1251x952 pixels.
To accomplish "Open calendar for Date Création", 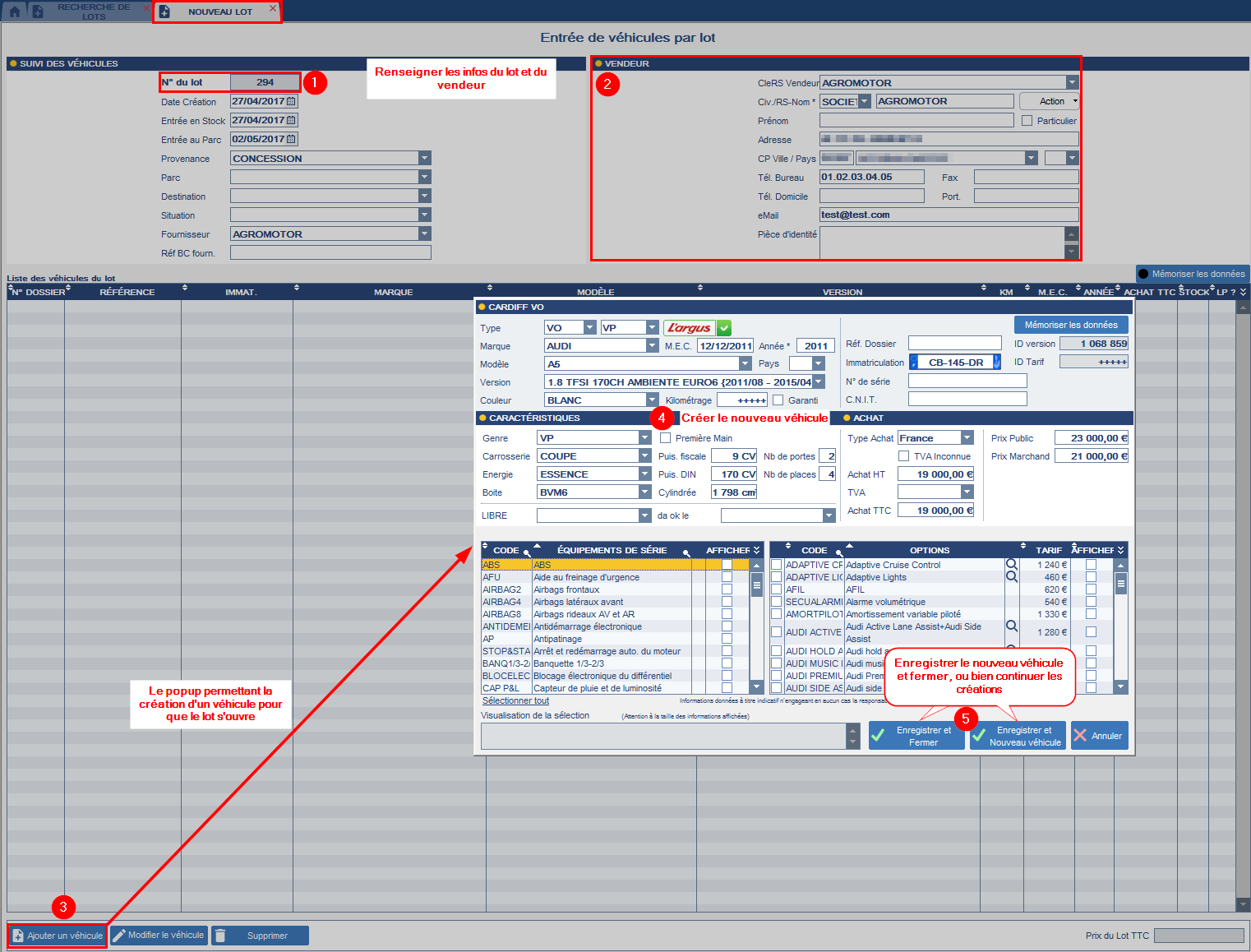I will point(291,101).
